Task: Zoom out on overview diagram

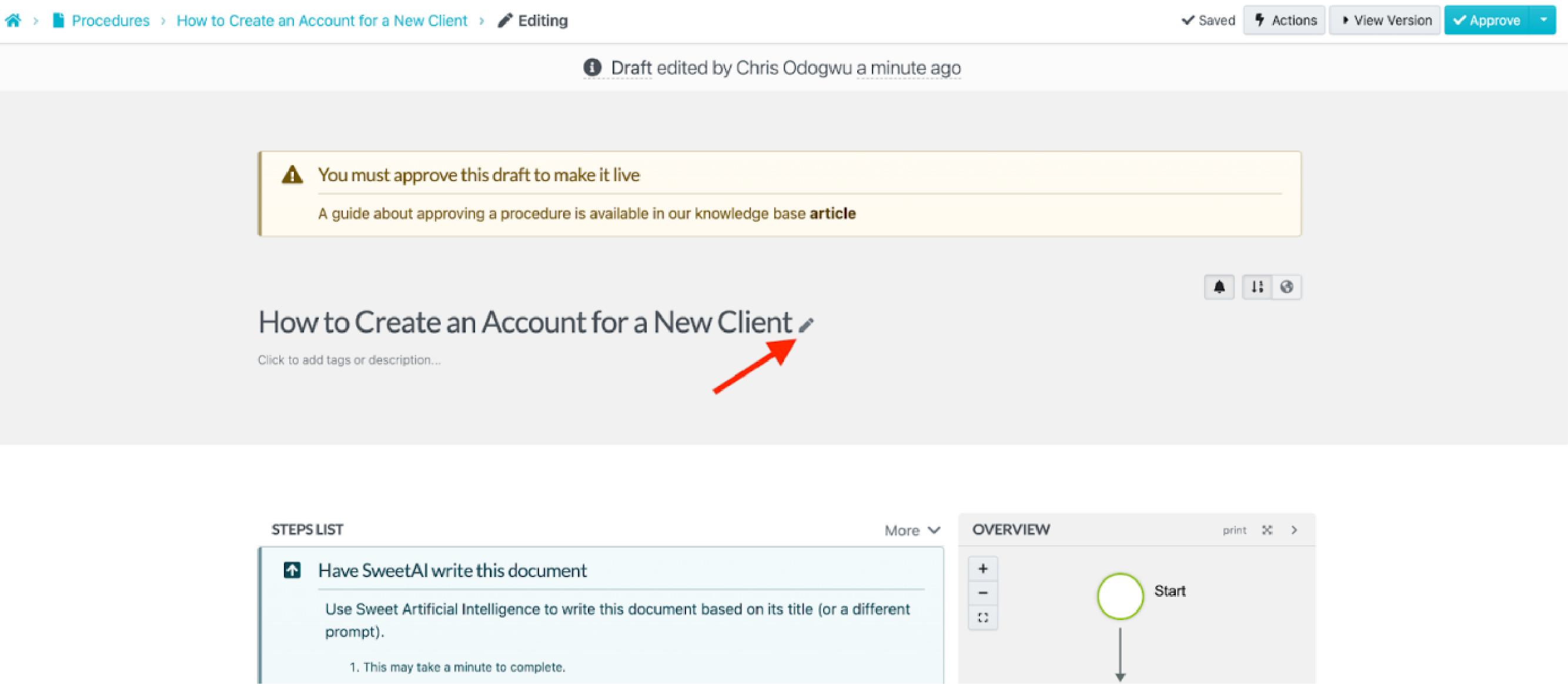Action: point(983,593)
